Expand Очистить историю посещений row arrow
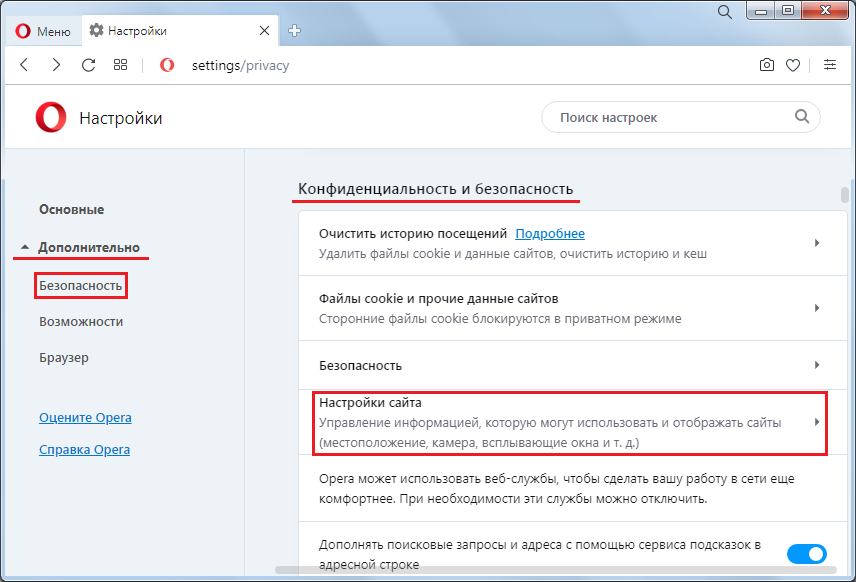The height and width of the screenshot is (582, 856). coord(817,243)
